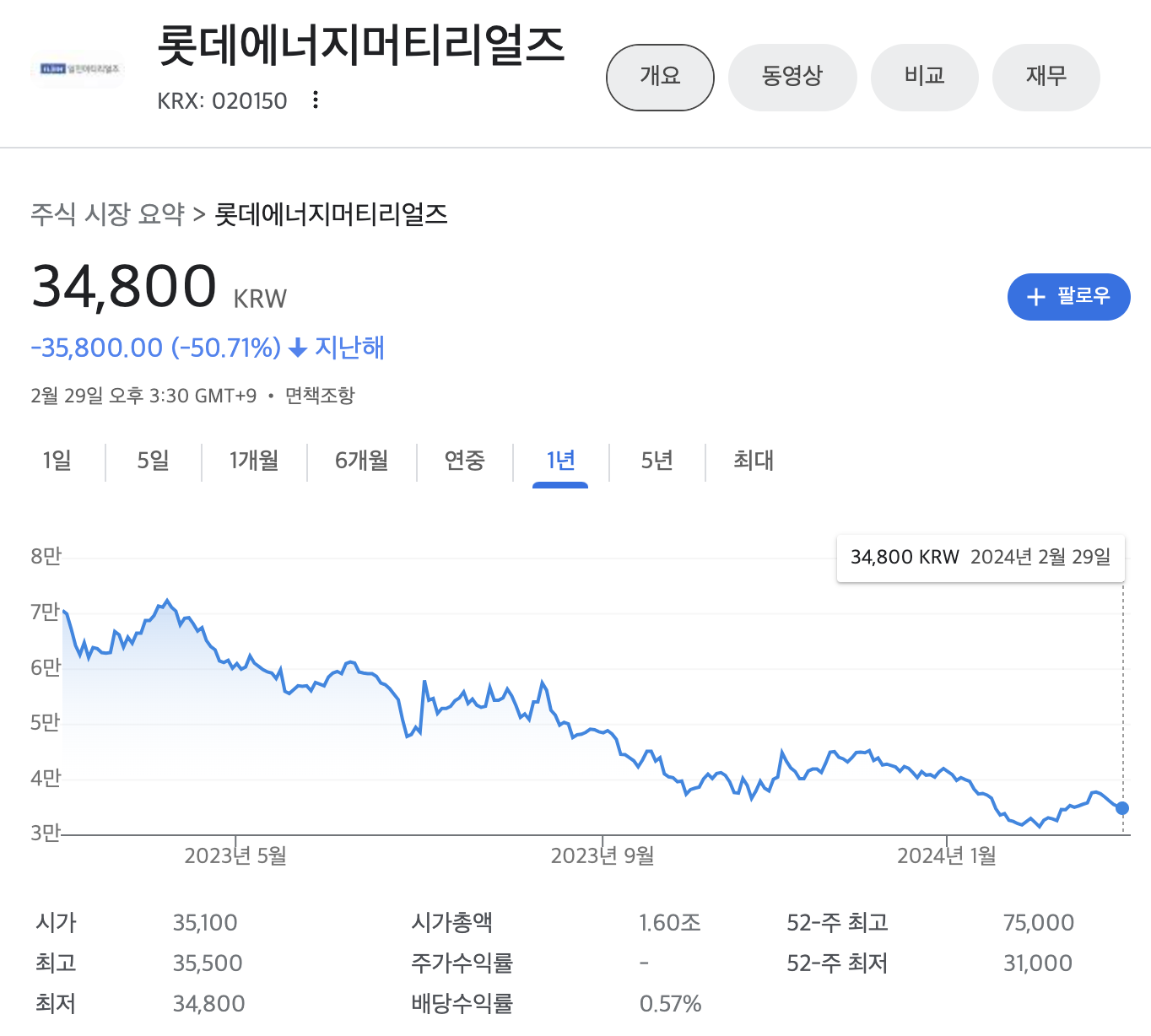Viewport: 1151px width, 1036px height.
Task: Click the 시가 value 35,100
Action: click(205, 923)
